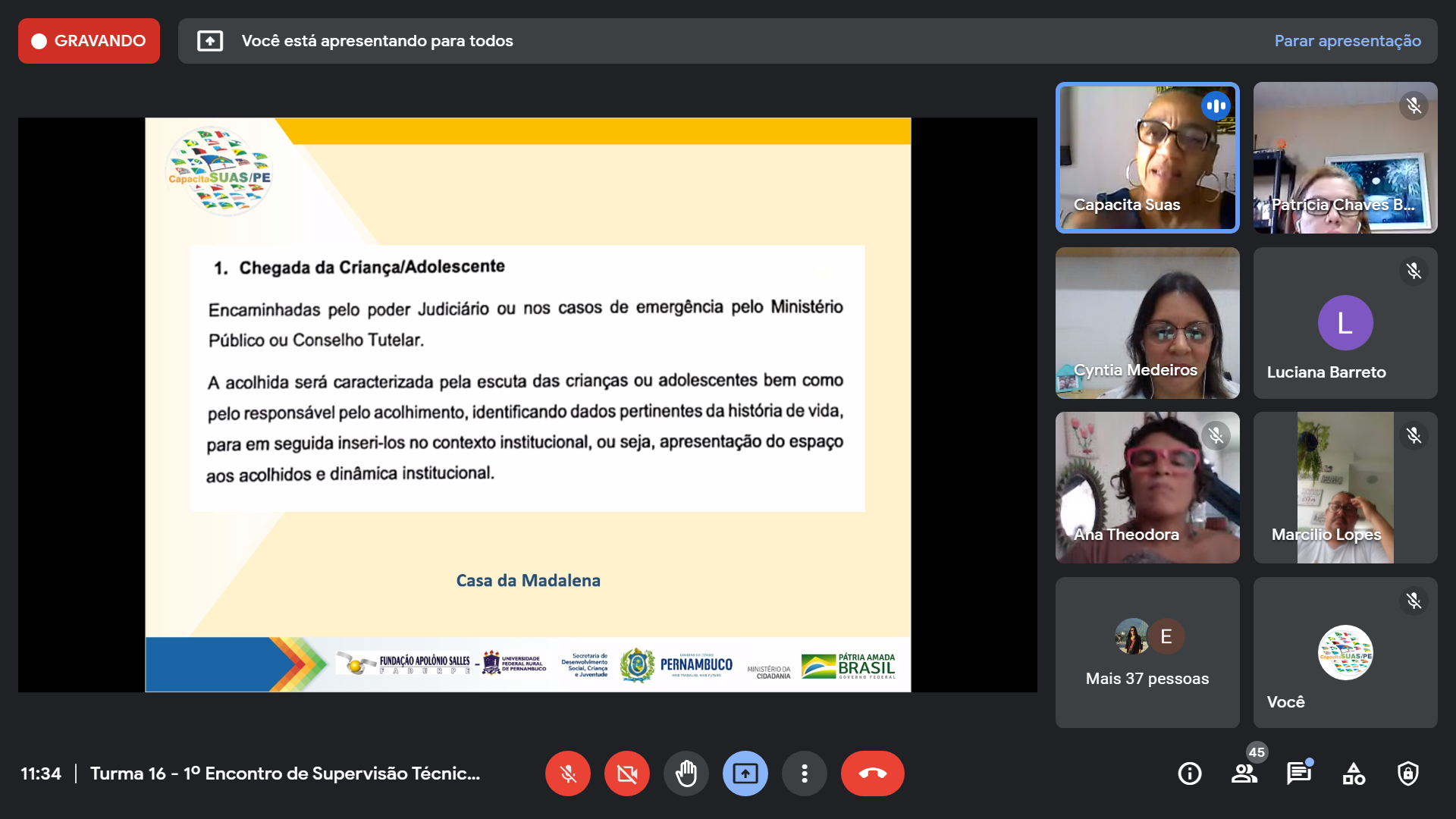The height and width of the screenshot is (819, 1456).
Task: Click the GRAVANDO recording indicator
Action: [x=89, y=41]
